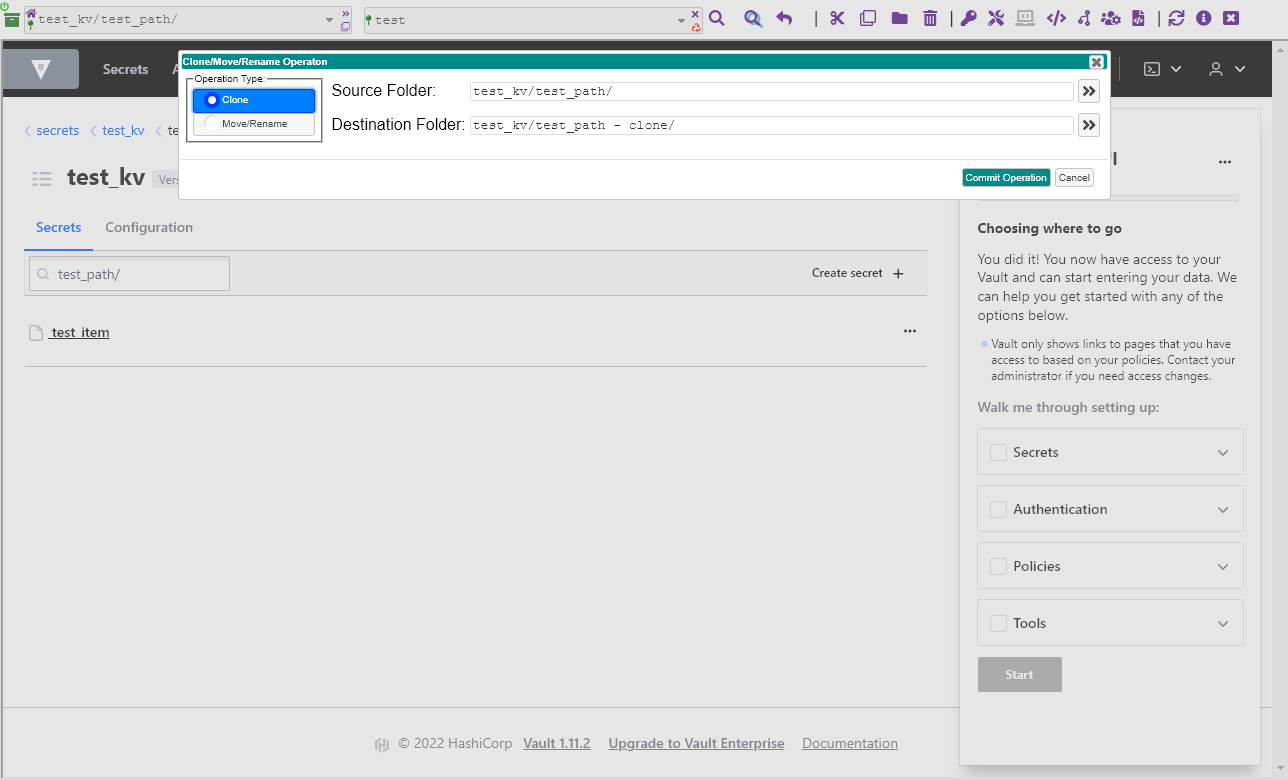Select the Move/Rename operation type
The height and width of the screenshot is (780, 1288).
click(x=254, y=124)
